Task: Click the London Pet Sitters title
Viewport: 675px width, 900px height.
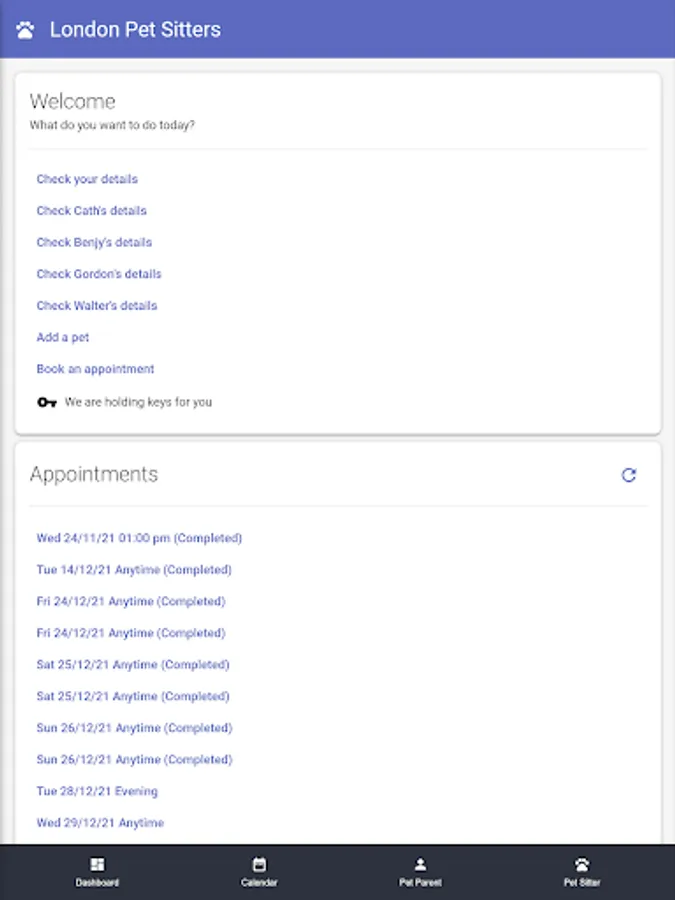Action: click(135, 30)
